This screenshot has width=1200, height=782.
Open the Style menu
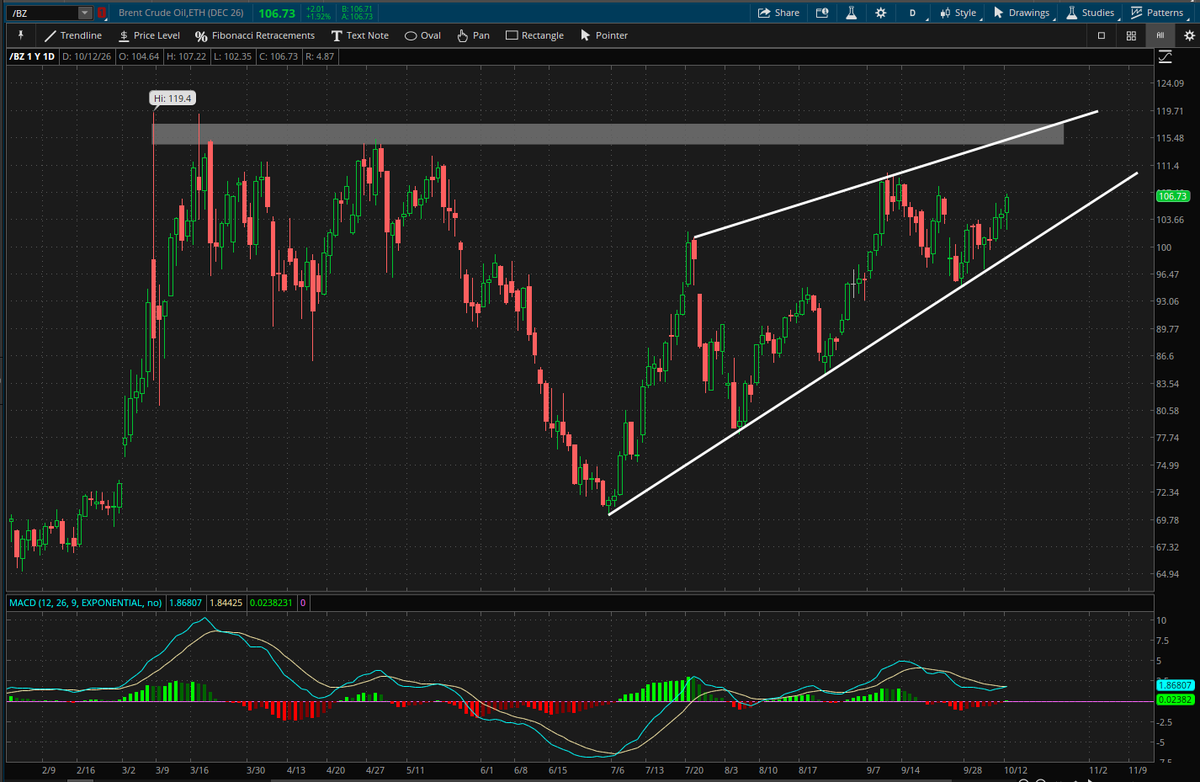958,13
